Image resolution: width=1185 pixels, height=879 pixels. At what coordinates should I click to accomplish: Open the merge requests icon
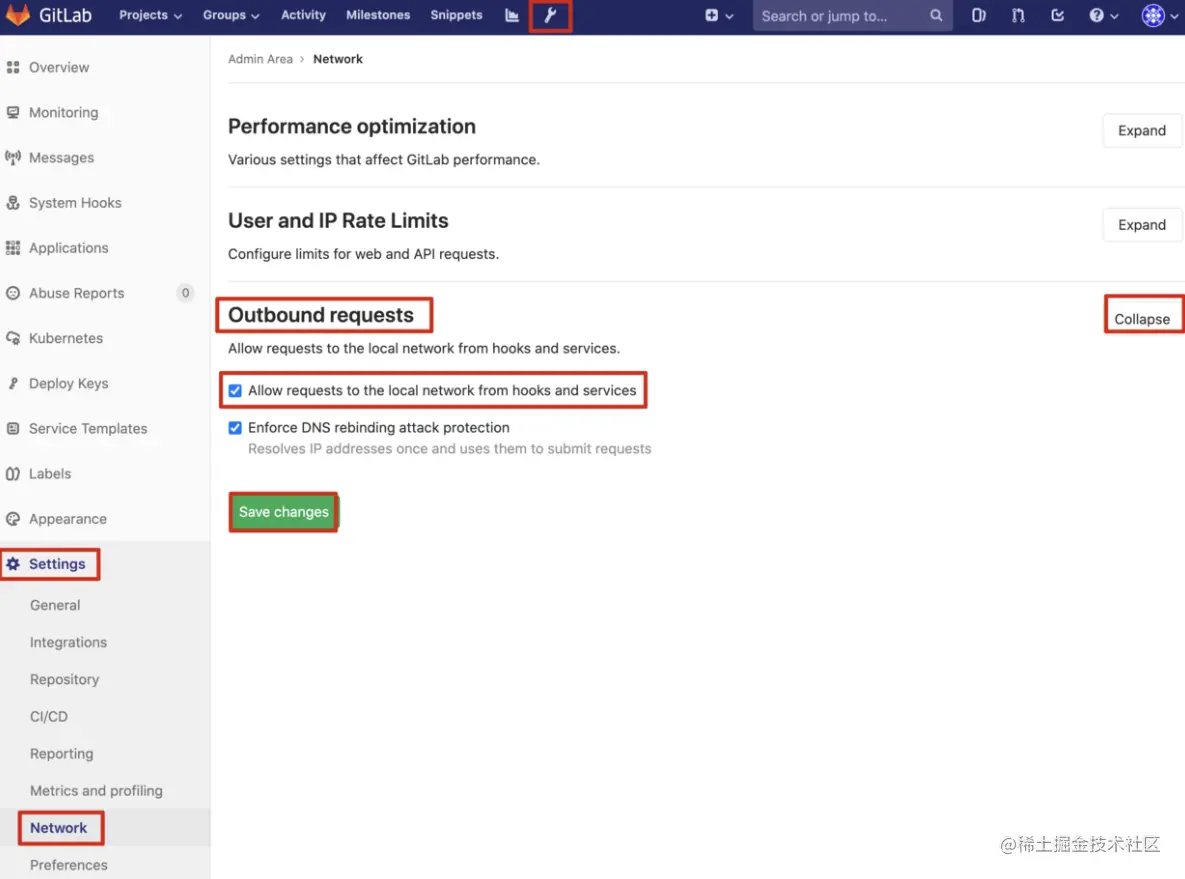[1018, 15]
